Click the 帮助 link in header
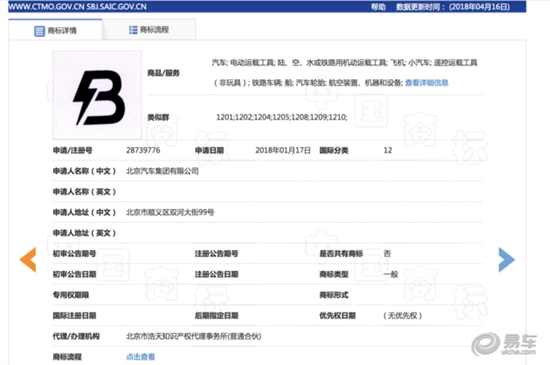The height and width of the screenshot is (365, 550). tap(378, 7)
